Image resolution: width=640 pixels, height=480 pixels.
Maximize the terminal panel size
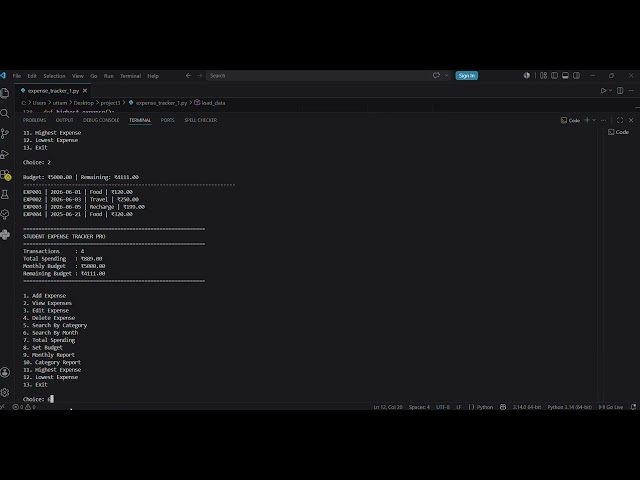click(x=620, y=120)
